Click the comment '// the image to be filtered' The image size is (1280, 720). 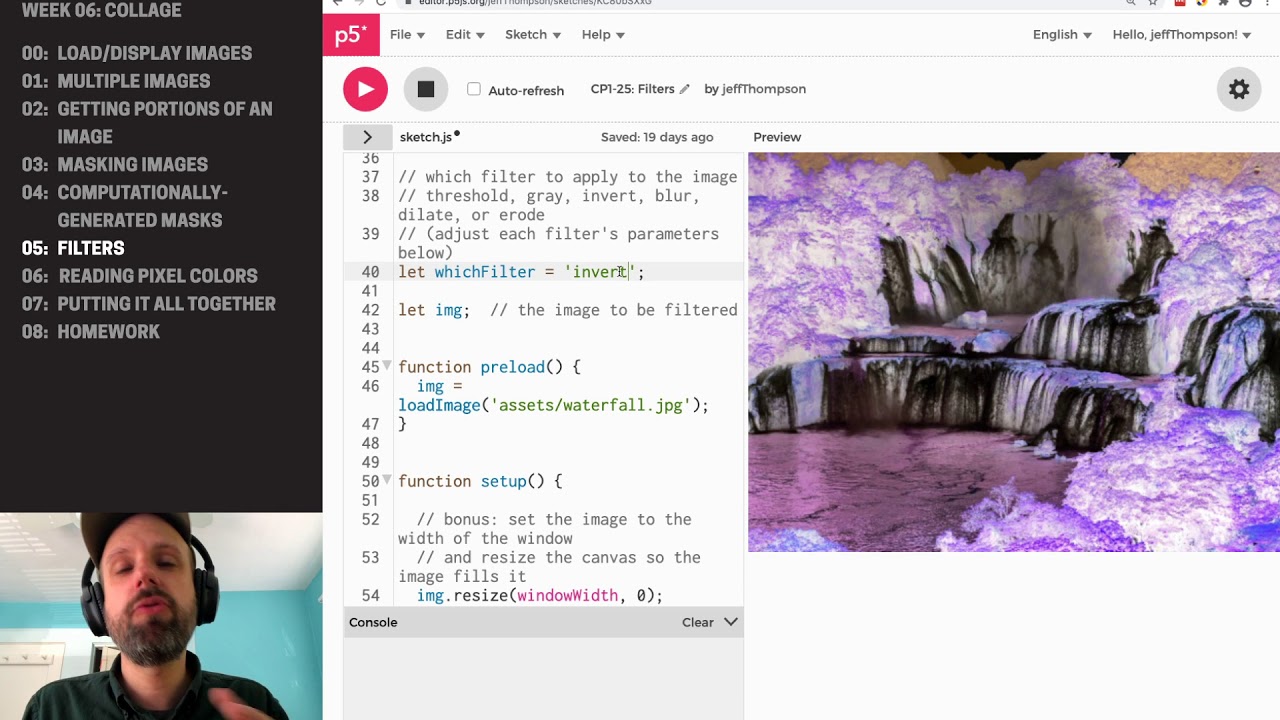(613, 310)
